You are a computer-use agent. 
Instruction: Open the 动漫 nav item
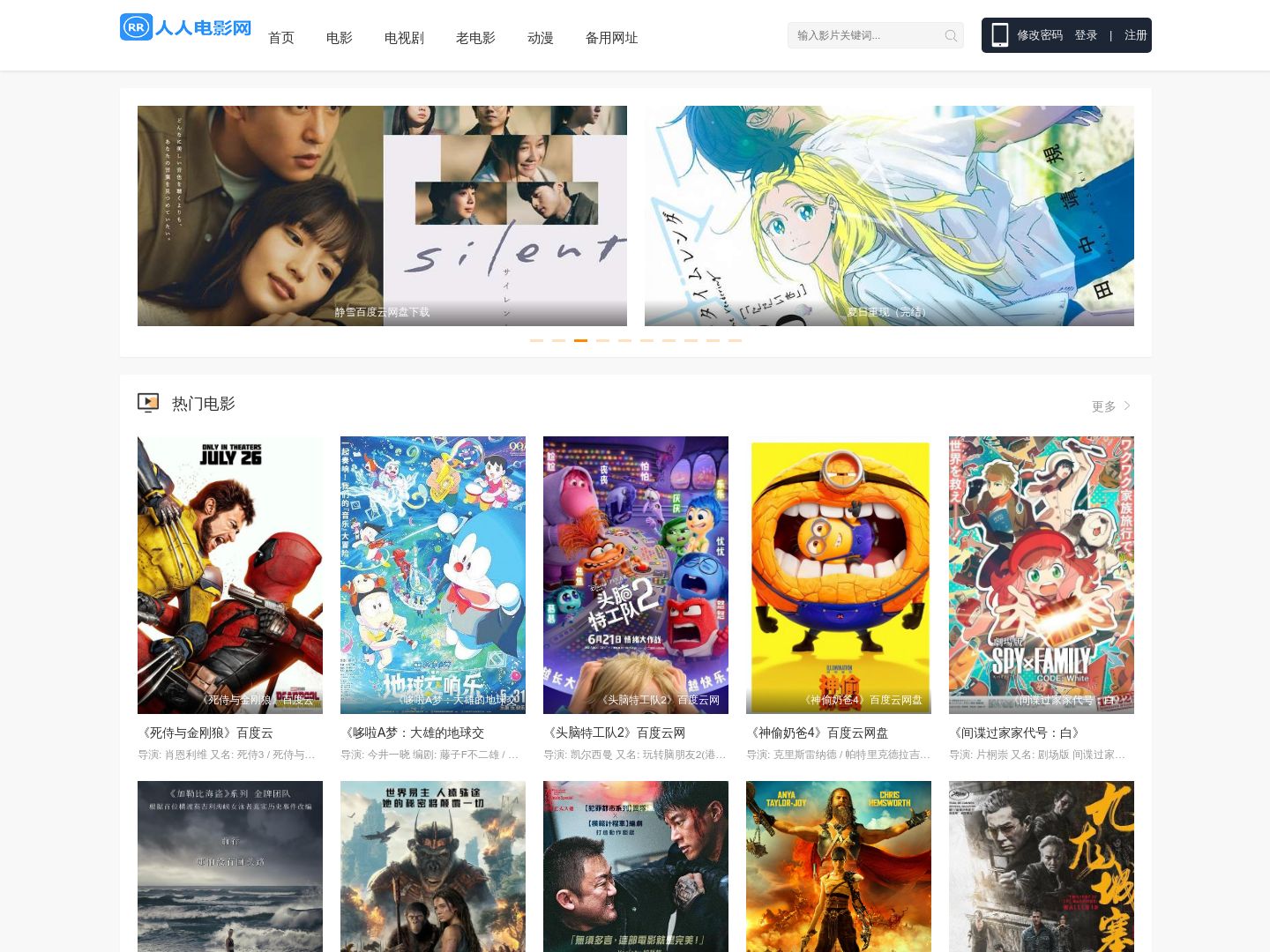pos(541,38)
